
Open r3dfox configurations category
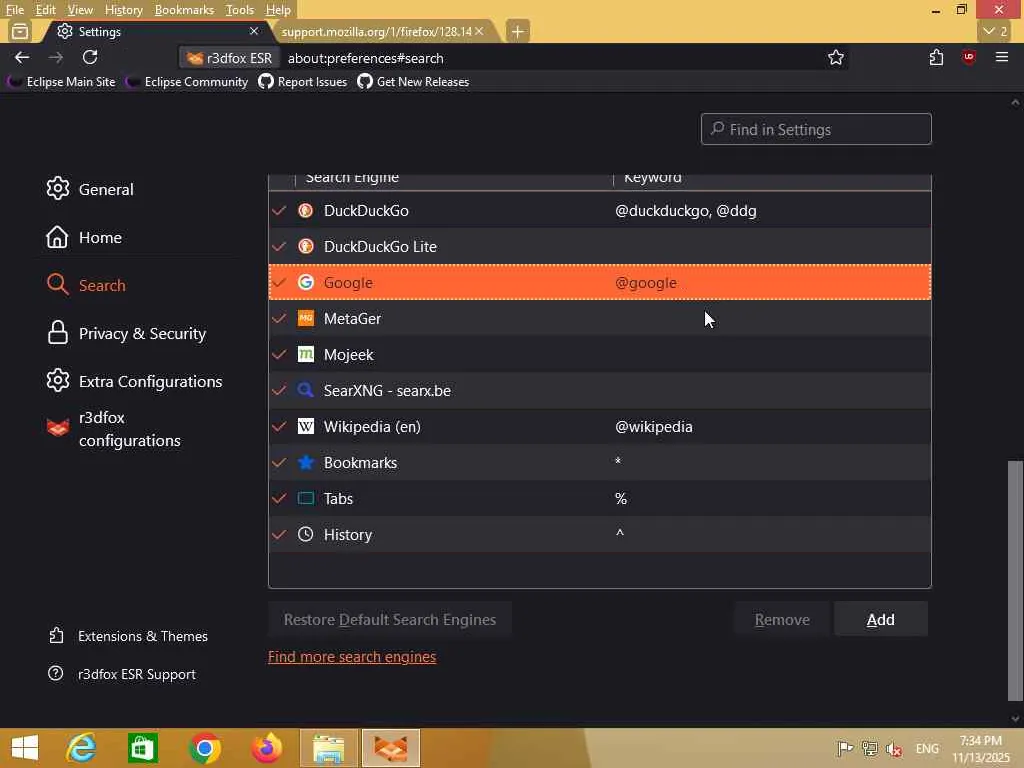114,428
